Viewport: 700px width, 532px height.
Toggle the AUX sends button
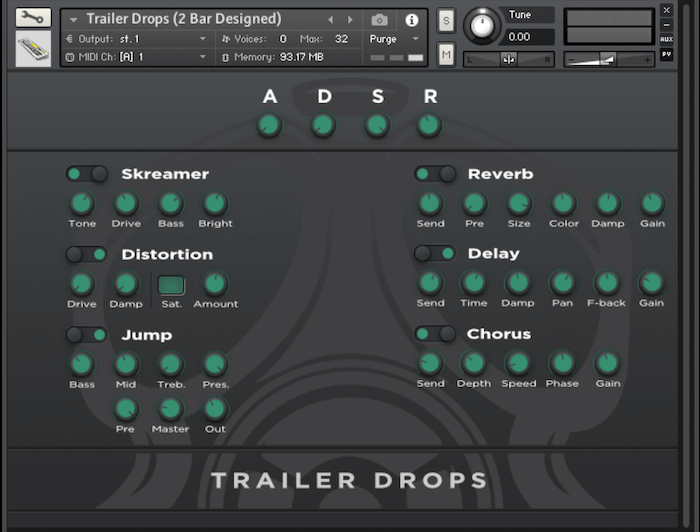667,39
